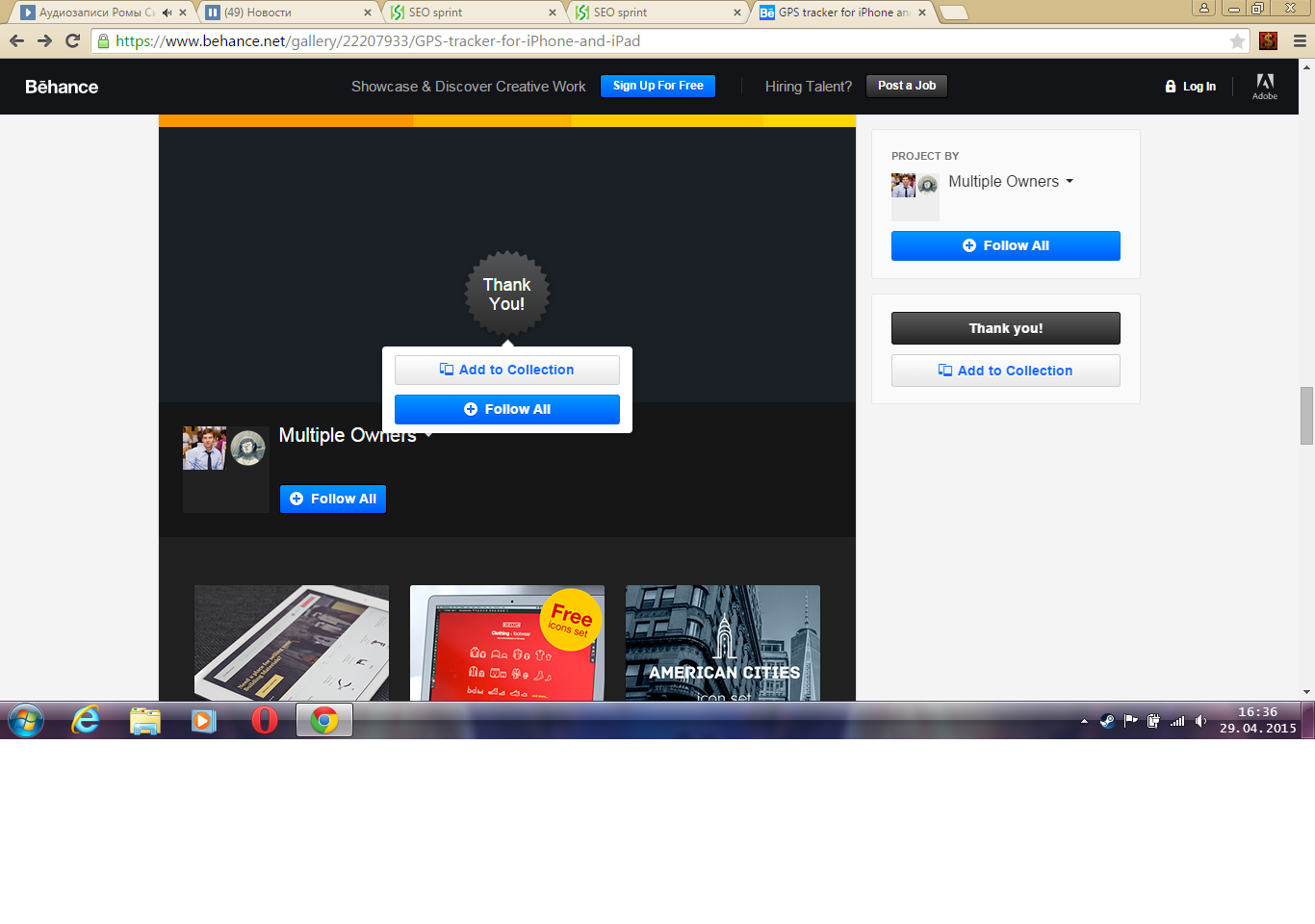
Task: Click the speaker icon on the Аудиозаписи tab
Action: point(168,13)
